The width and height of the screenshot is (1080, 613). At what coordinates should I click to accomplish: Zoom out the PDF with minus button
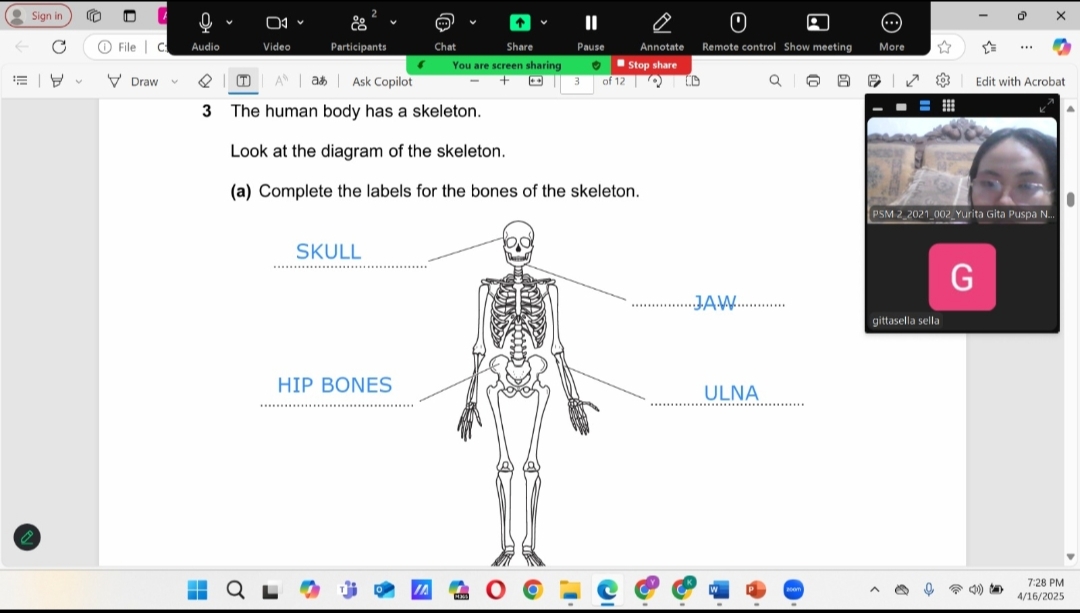coord(474,81)
